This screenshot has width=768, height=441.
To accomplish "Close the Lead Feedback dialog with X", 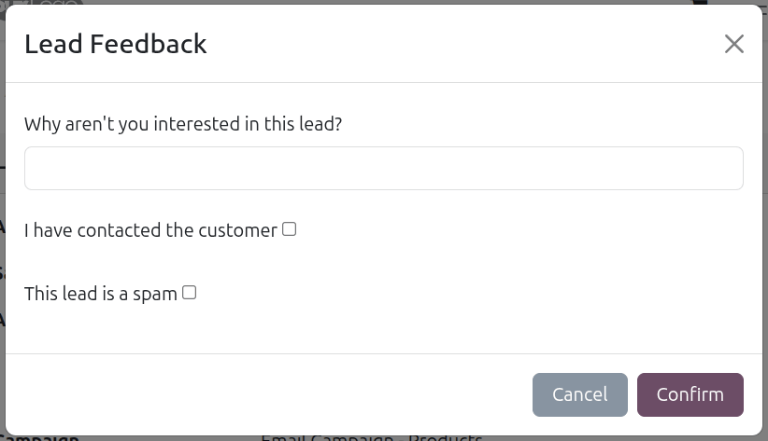I will click(x=734, y=44).
